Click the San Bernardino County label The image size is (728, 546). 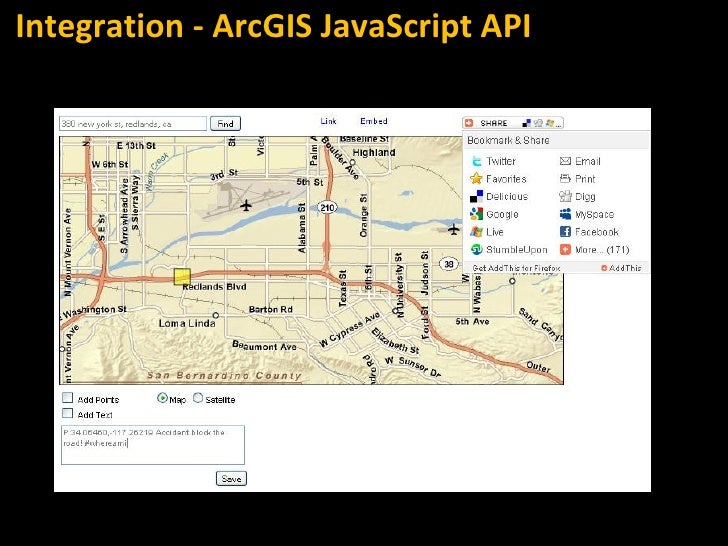[224, 376]
